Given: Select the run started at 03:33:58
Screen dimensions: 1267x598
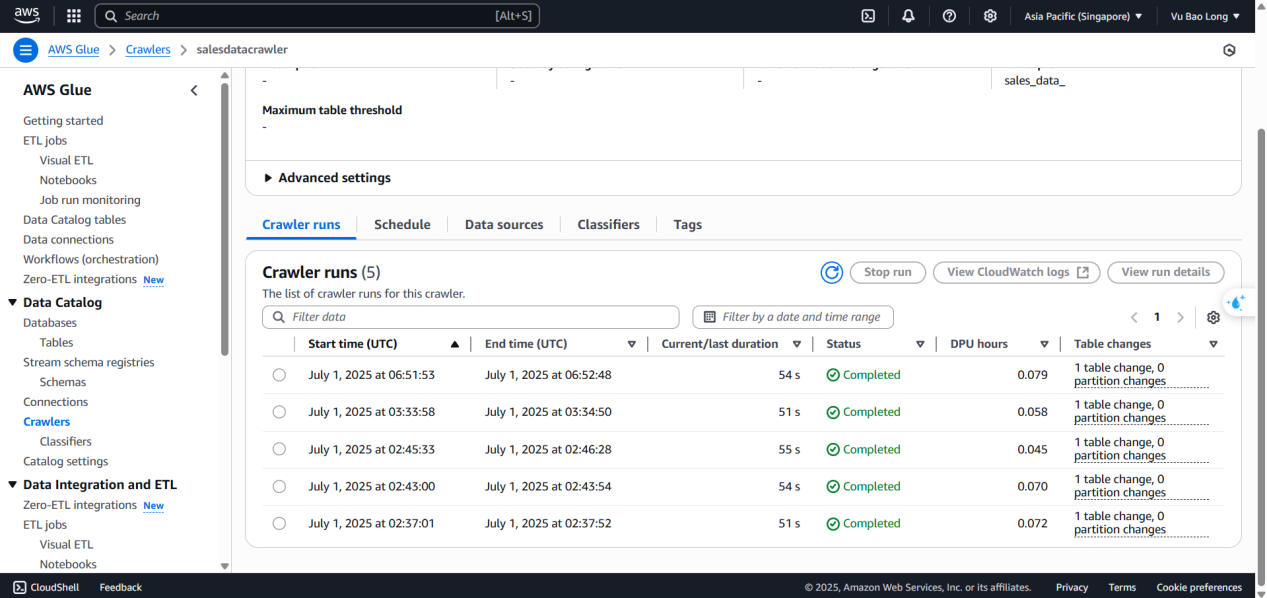Looking at the screenshot, I should coord(279,412).
